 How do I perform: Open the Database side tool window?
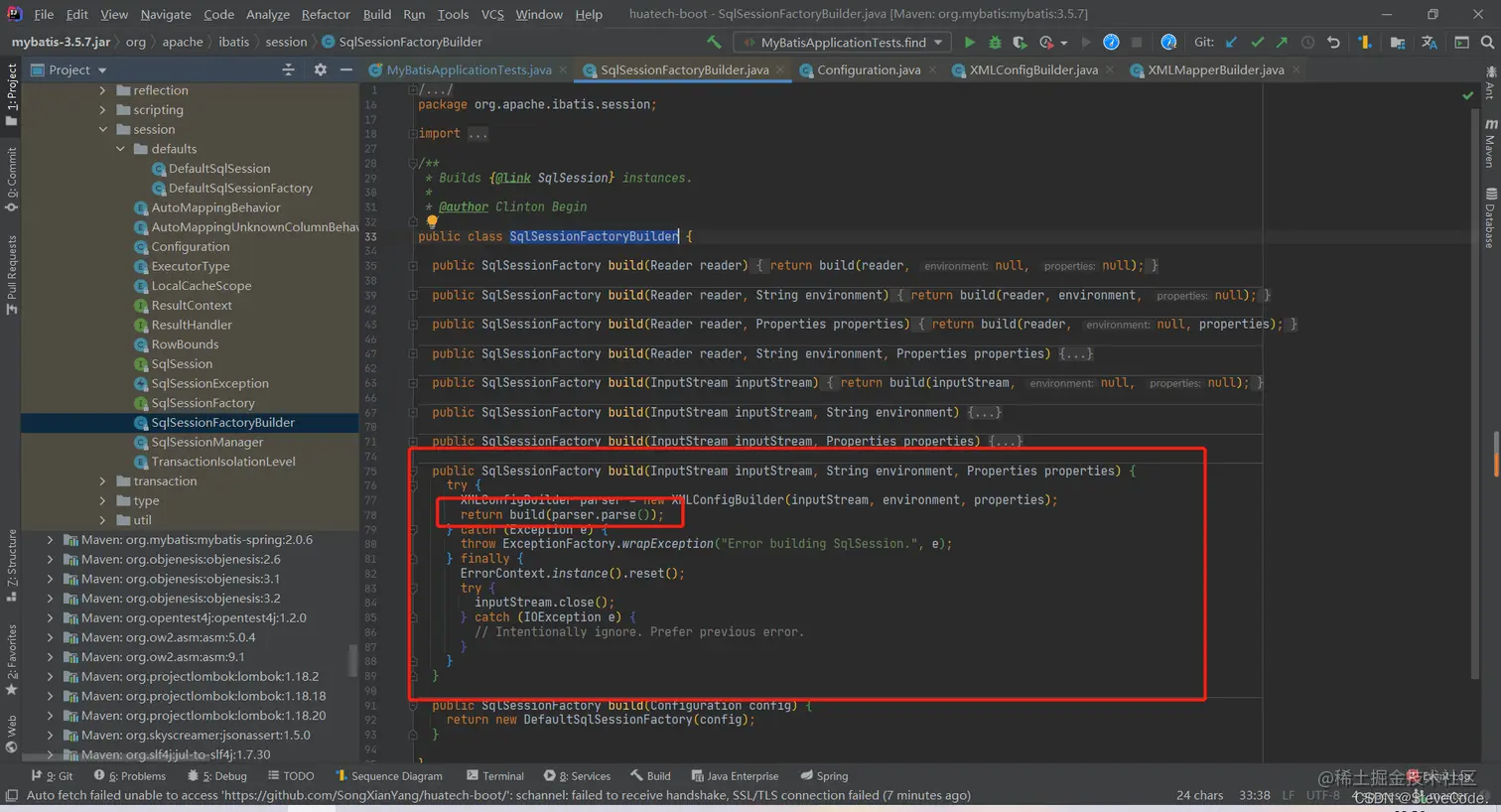1490,217
